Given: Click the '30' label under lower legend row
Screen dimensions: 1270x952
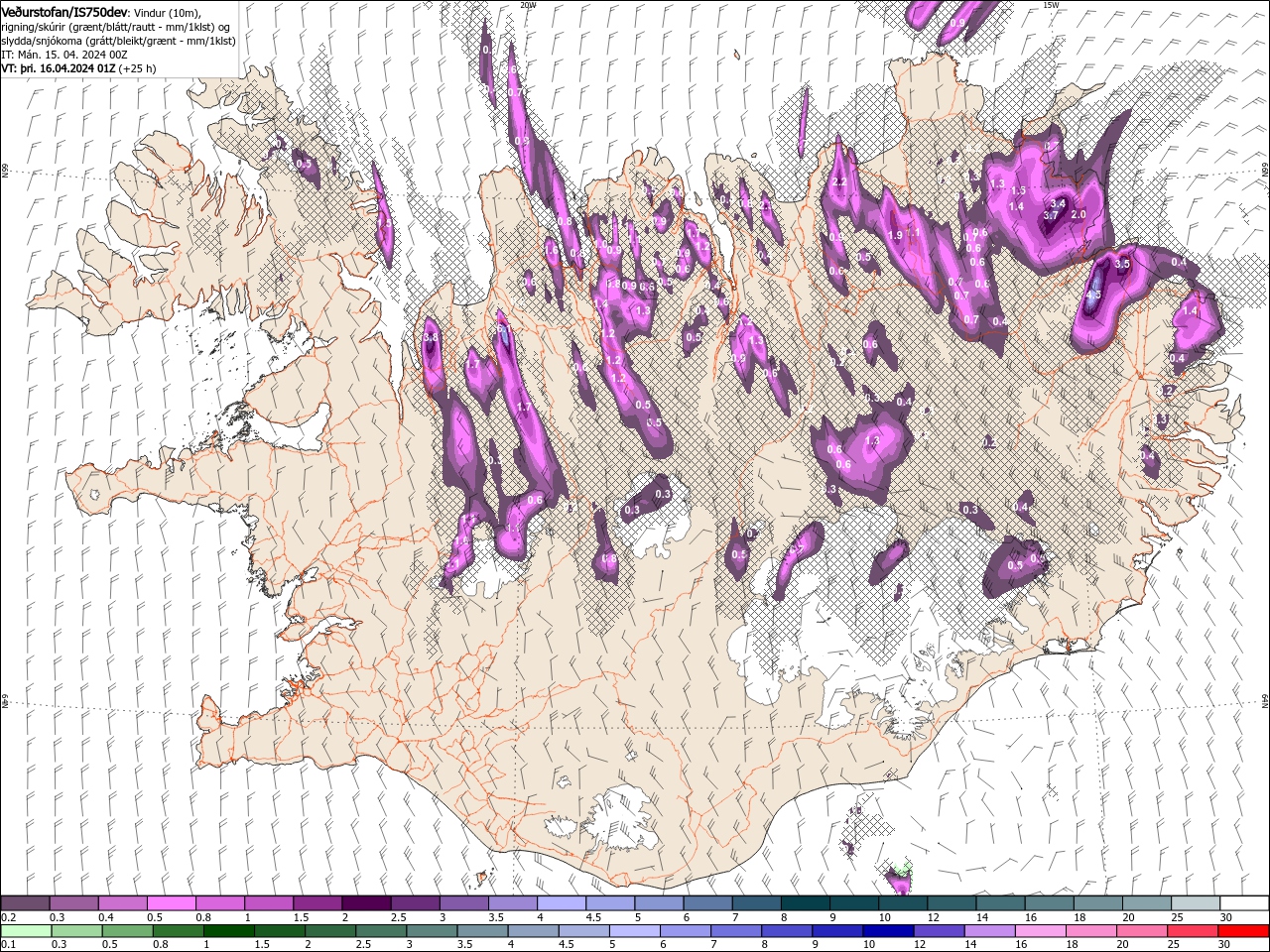Looking at the screenshot, I should pyautogui.click(x=1224, y=945).
